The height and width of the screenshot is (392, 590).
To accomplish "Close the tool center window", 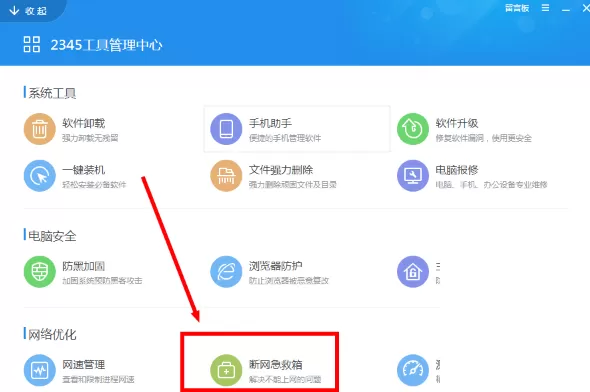I will 586,8.
